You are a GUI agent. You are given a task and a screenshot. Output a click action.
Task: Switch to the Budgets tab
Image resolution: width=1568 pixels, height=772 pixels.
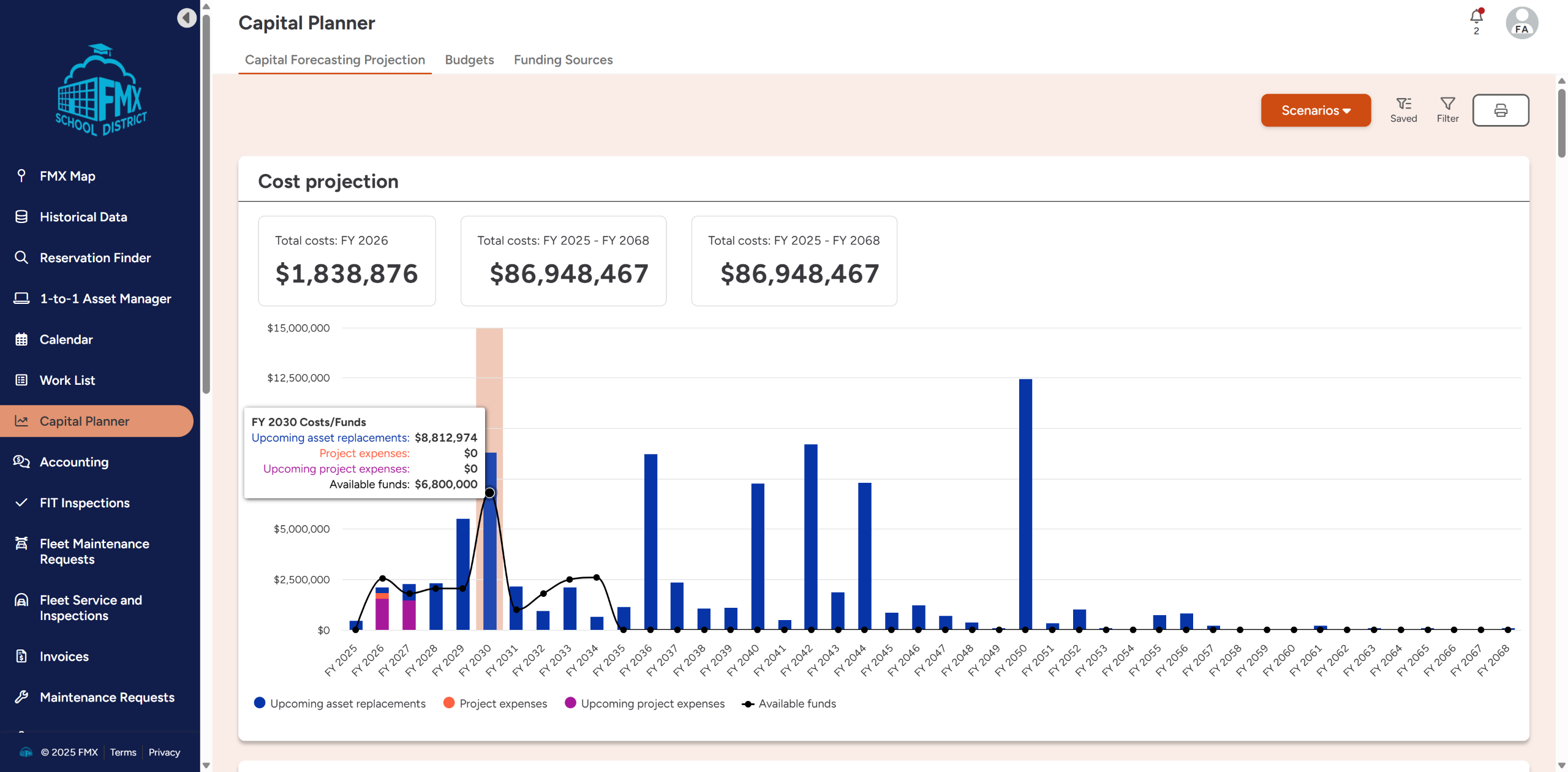469,59
